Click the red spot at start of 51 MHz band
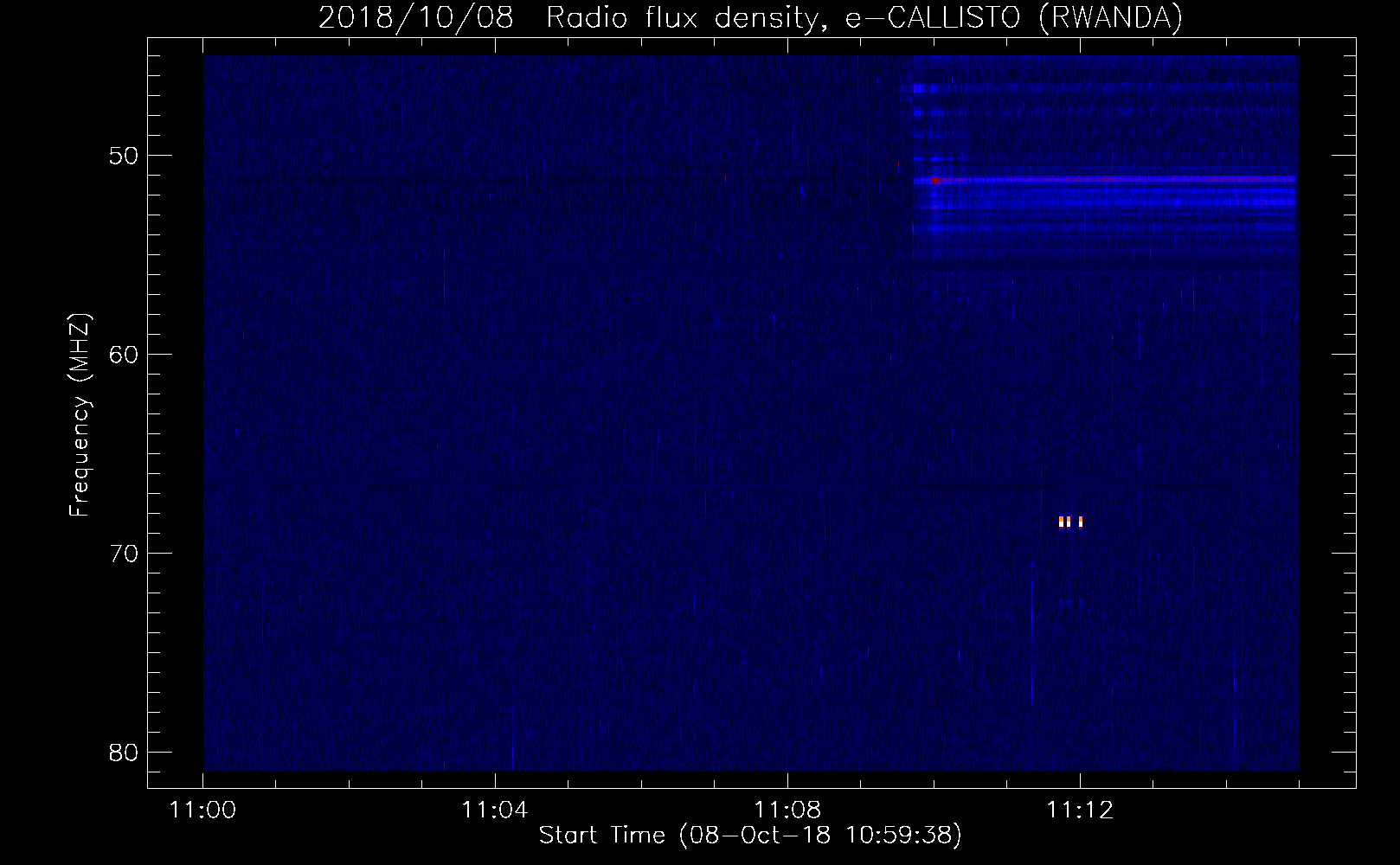 pos(934,181)
